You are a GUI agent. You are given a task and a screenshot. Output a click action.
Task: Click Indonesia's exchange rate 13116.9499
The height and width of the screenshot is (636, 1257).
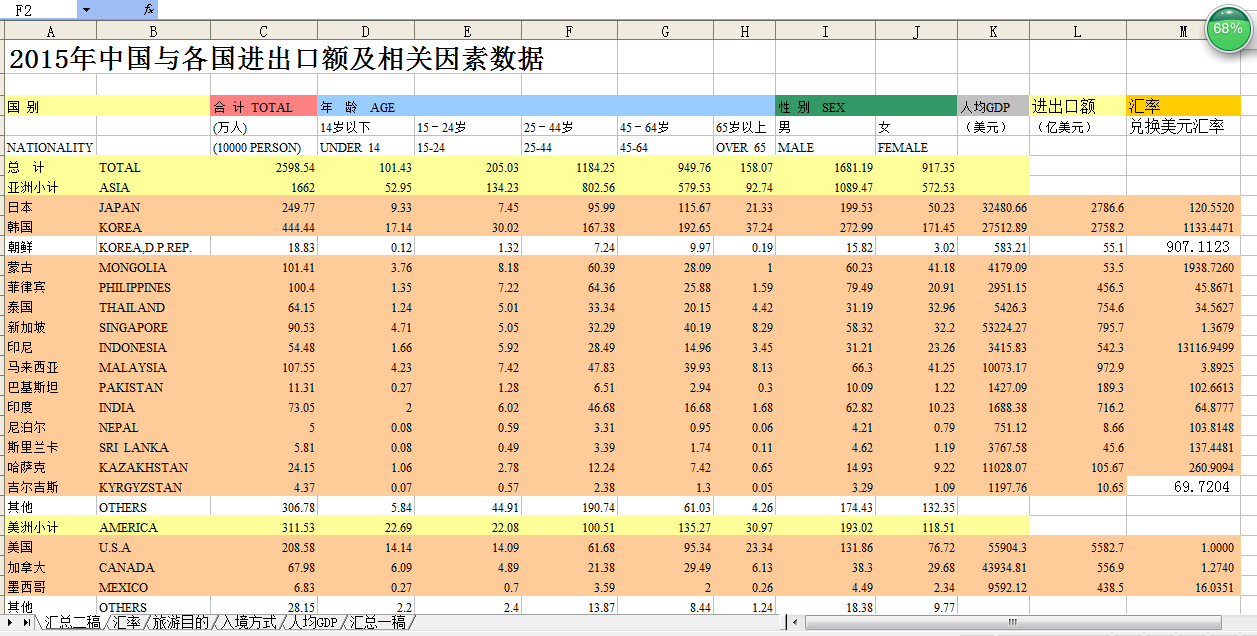click(x=1184, y=347)
